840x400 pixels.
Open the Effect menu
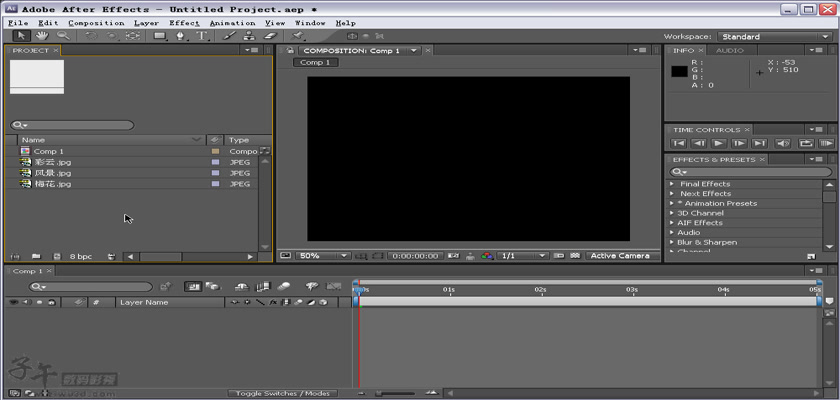point(184,23)
